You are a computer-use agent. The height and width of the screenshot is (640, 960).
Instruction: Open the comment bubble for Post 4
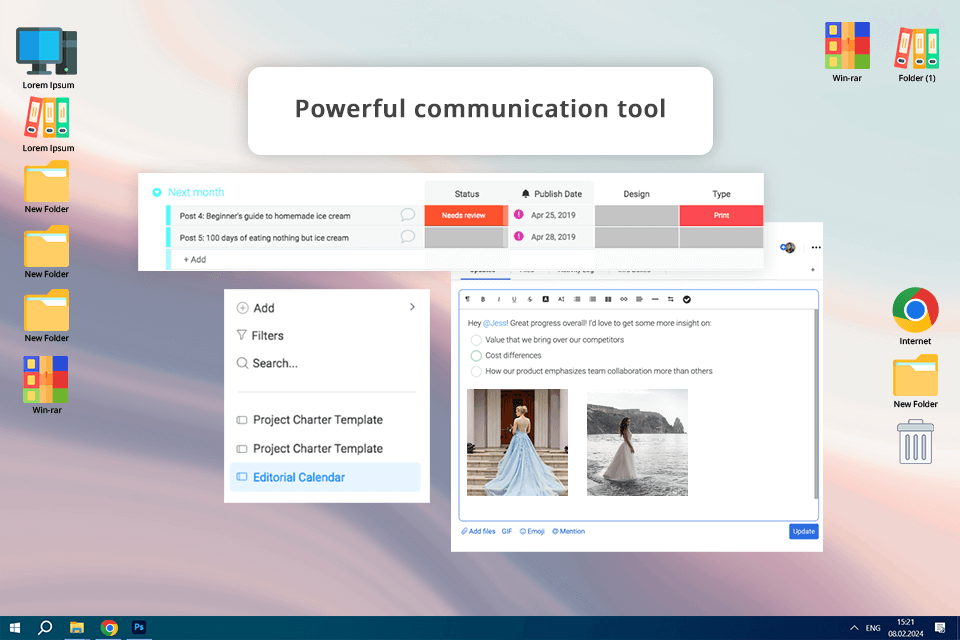[407, 214]
